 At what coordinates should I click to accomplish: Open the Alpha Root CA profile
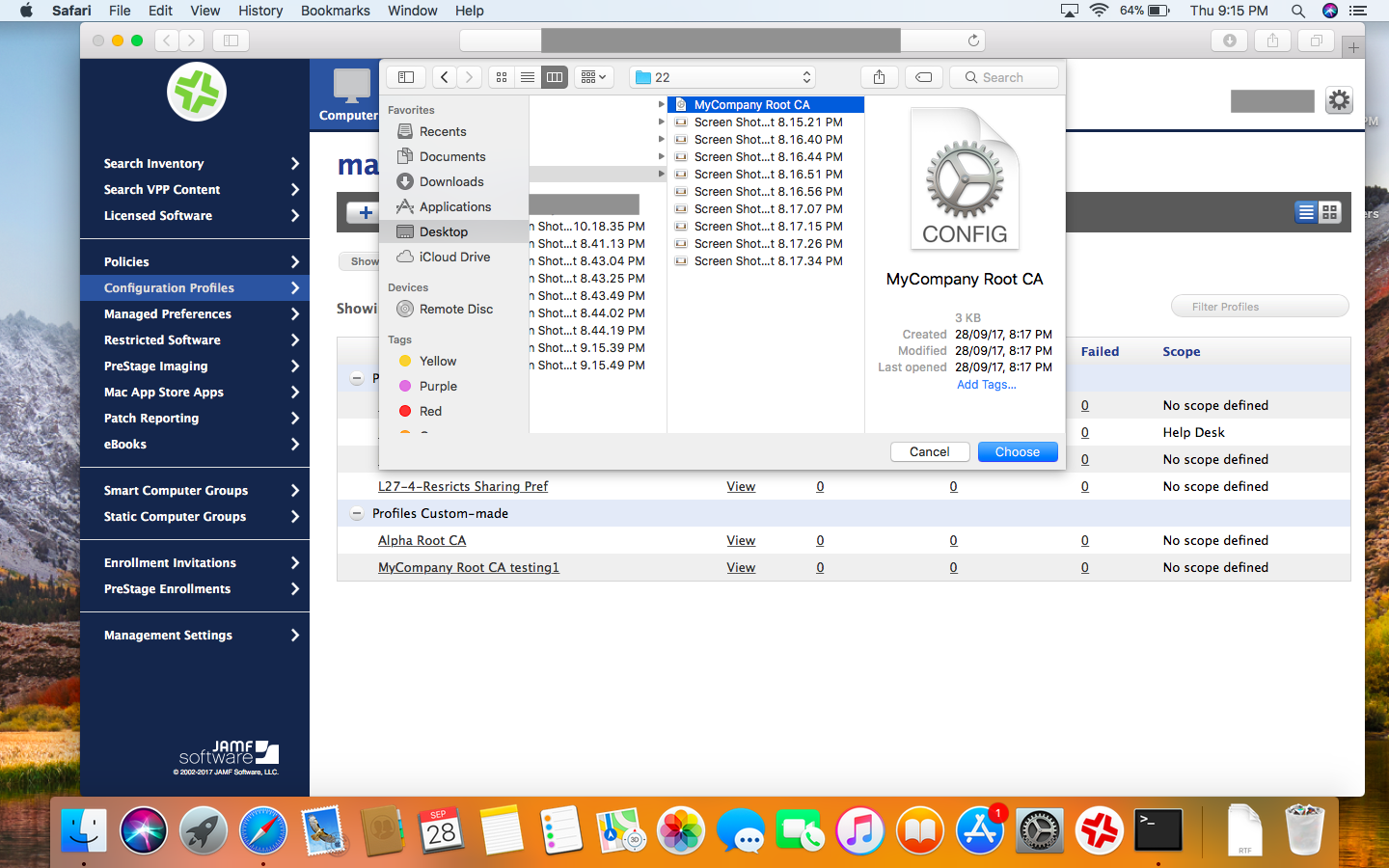click(422, 541)
